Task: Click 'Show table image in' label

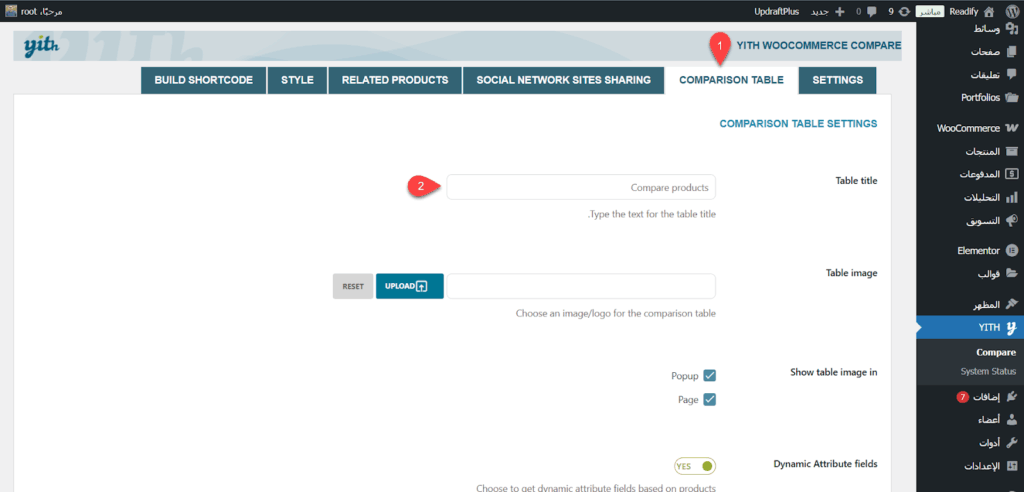Action: click(833, 372)
